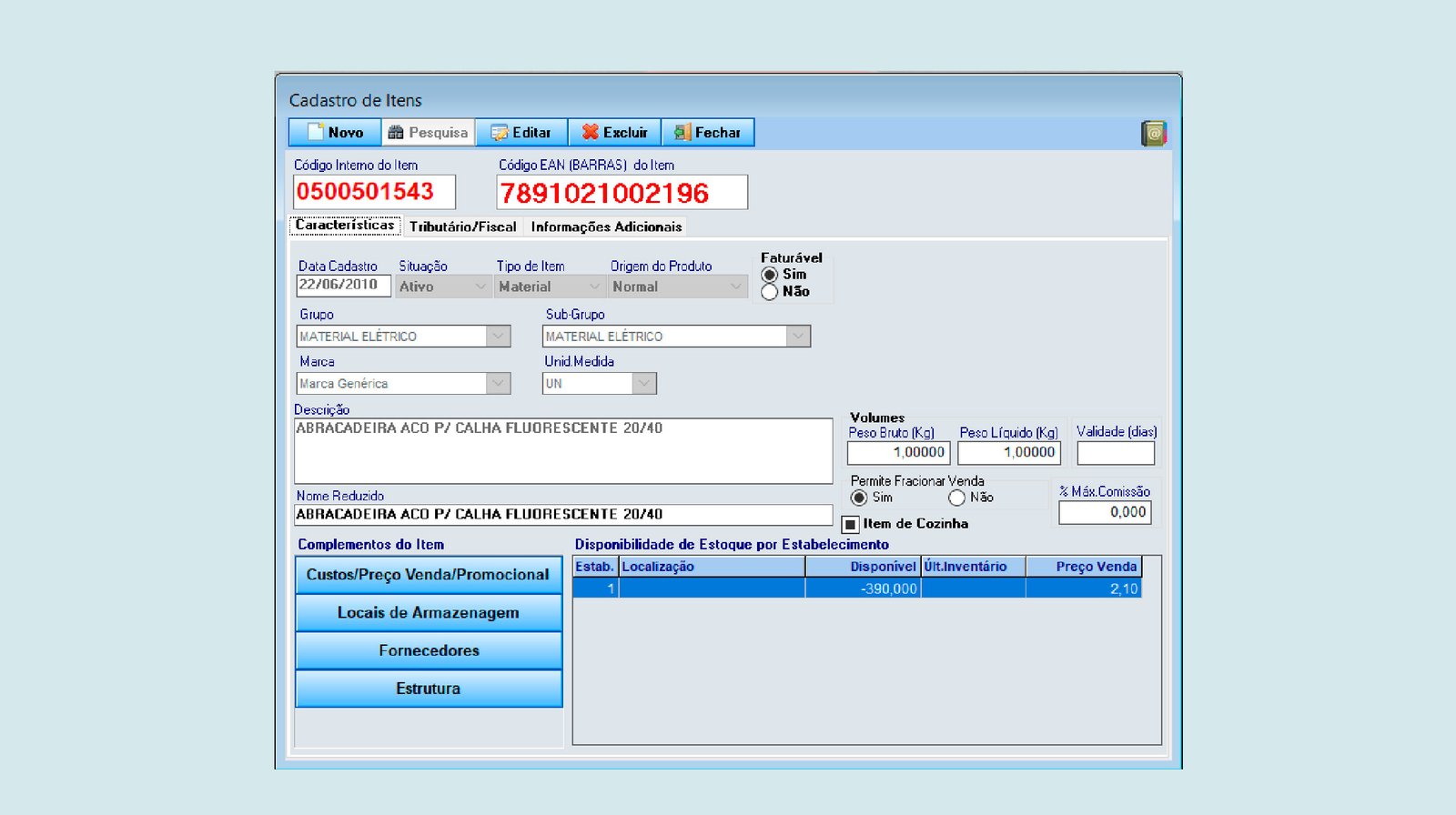Toggle Item de Cozinha checkbox
This screenshot has width=1456, height=815.
851,524
